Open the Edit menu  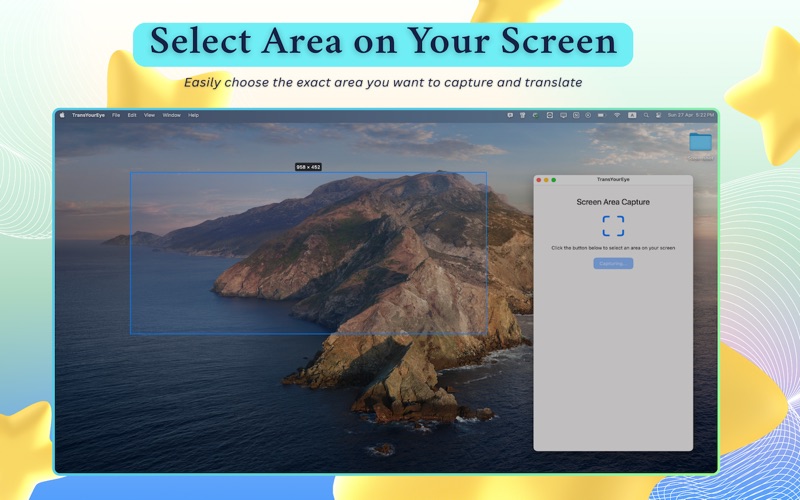[x=132, y=115]
